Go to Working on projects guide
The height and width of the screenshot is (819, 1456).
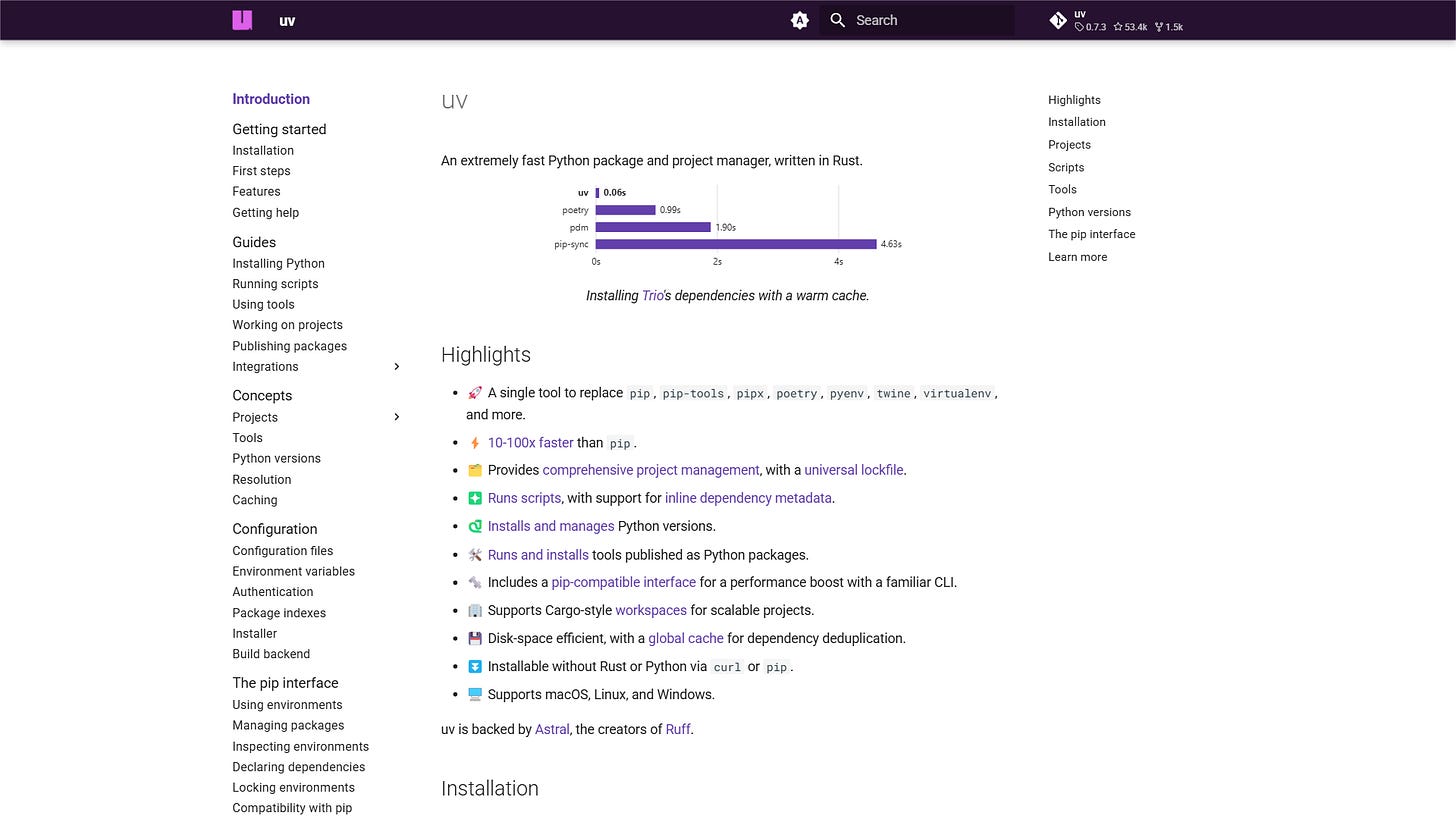(x=287, y=325)
